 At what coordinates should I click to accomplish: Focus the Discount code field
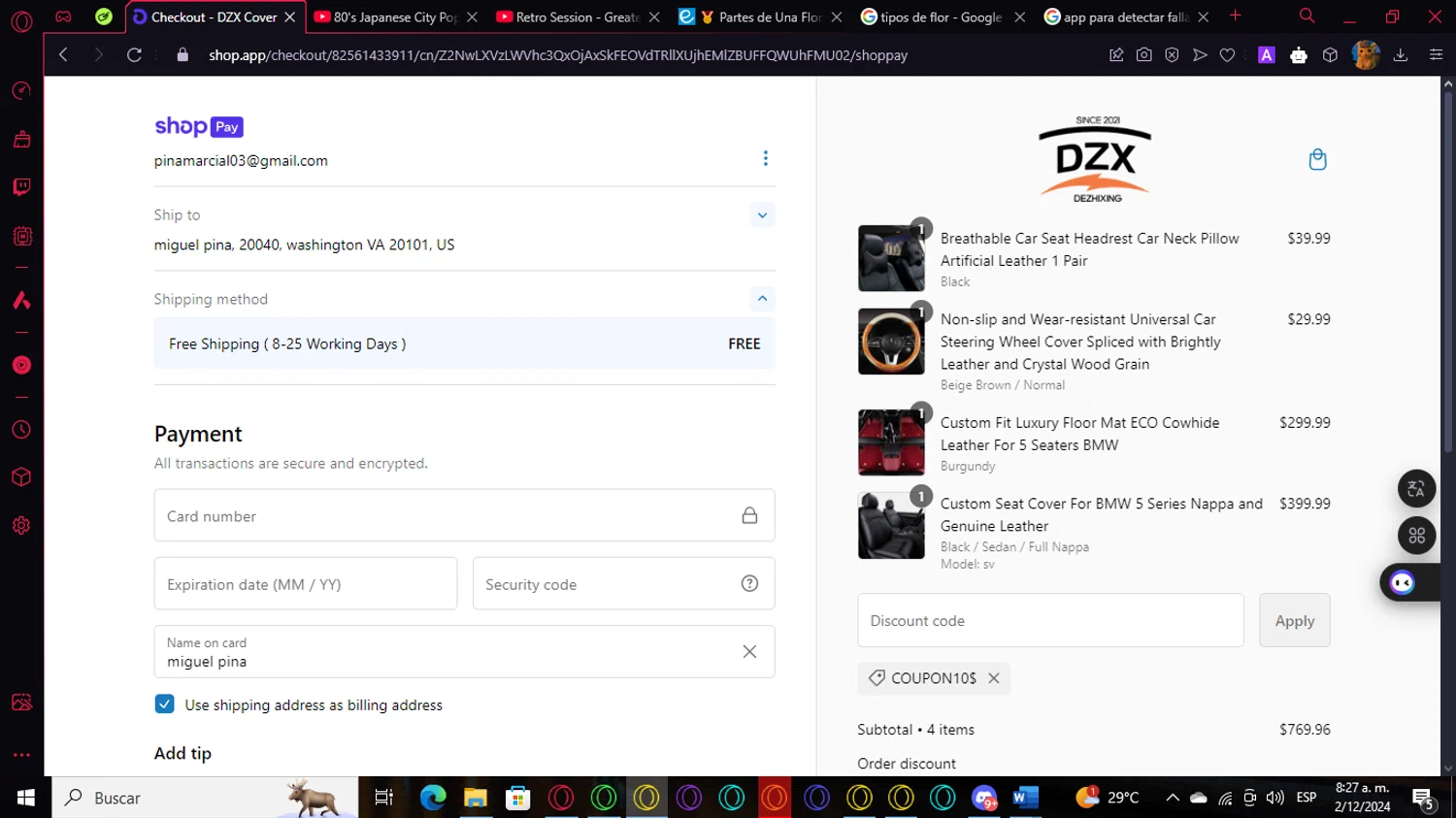coord(1050,620)
